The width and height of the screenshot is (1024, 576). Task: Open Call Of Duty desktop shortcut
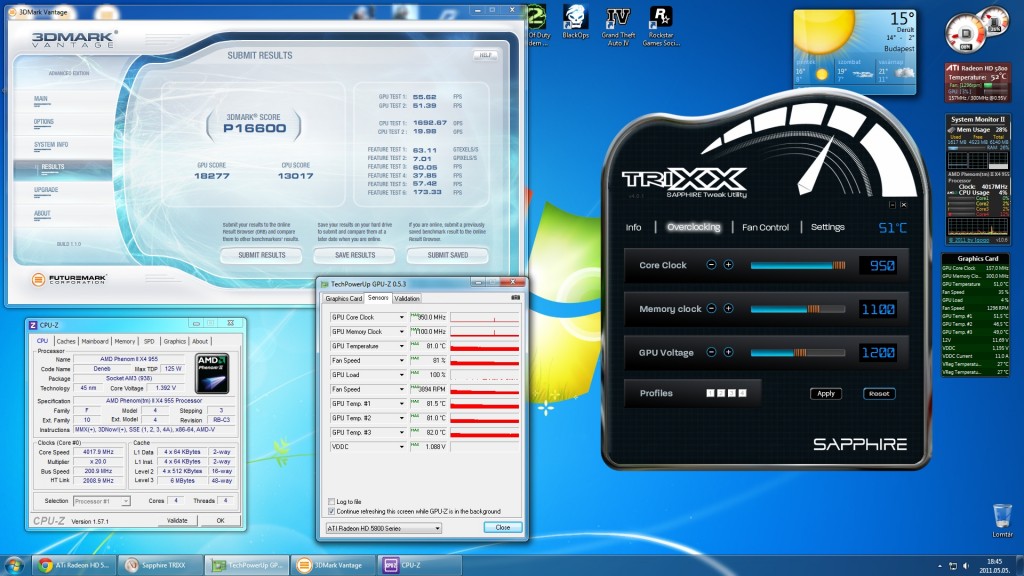[x=538, y=25]
